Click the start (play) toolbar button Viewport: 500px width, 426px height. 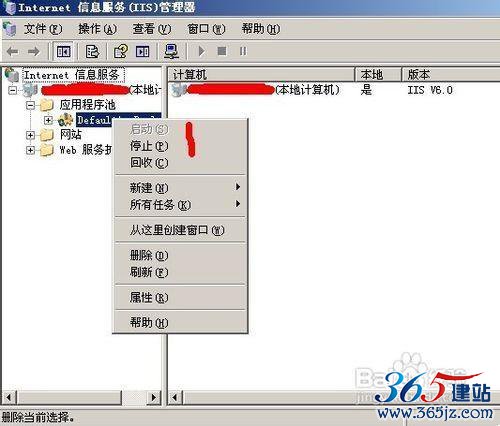point(201,51)
